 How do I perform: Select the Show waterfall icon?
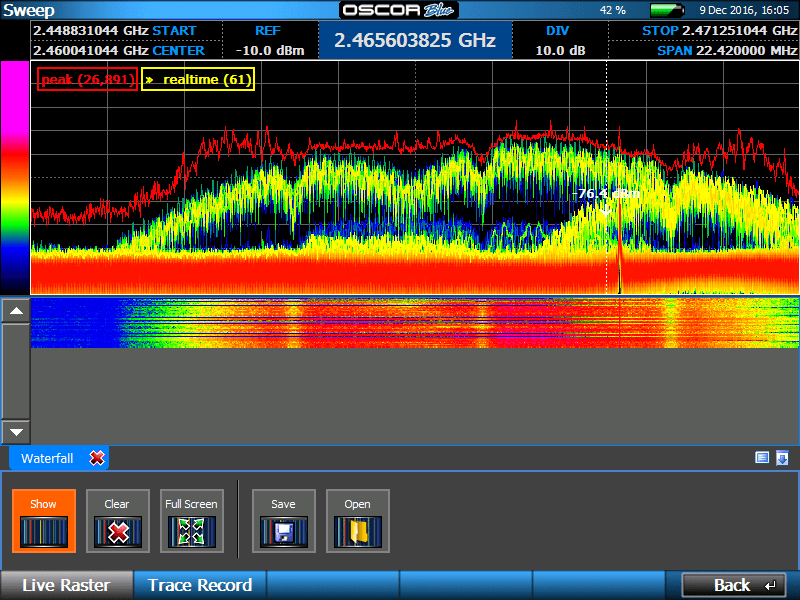43,520
